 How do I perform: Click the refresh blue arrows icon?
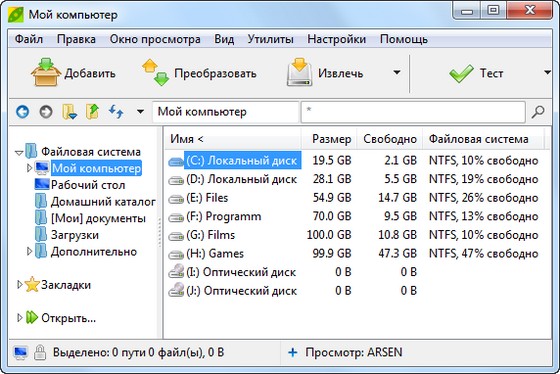click(116, 111)
